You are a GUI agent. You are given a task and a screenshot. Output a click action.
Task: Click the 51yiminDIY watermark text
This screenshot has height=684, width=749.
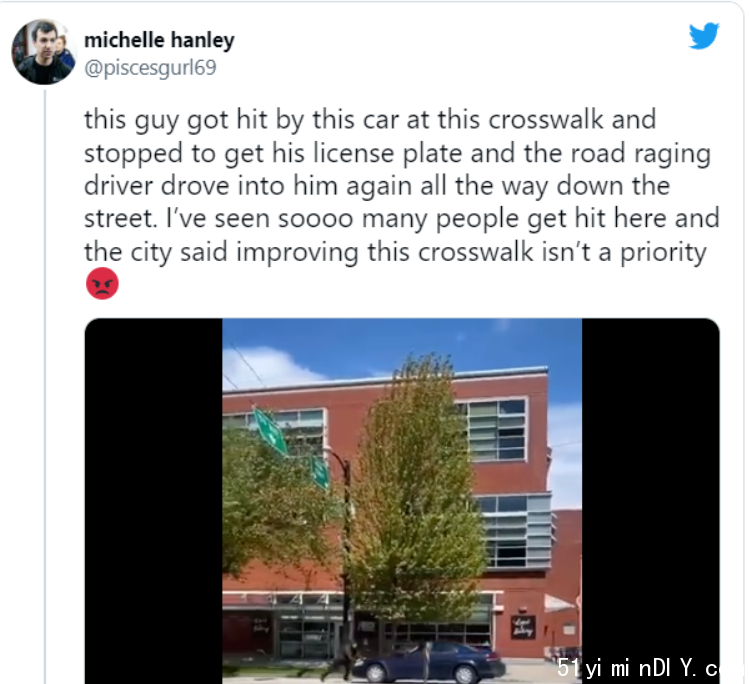tap(638, 668)
